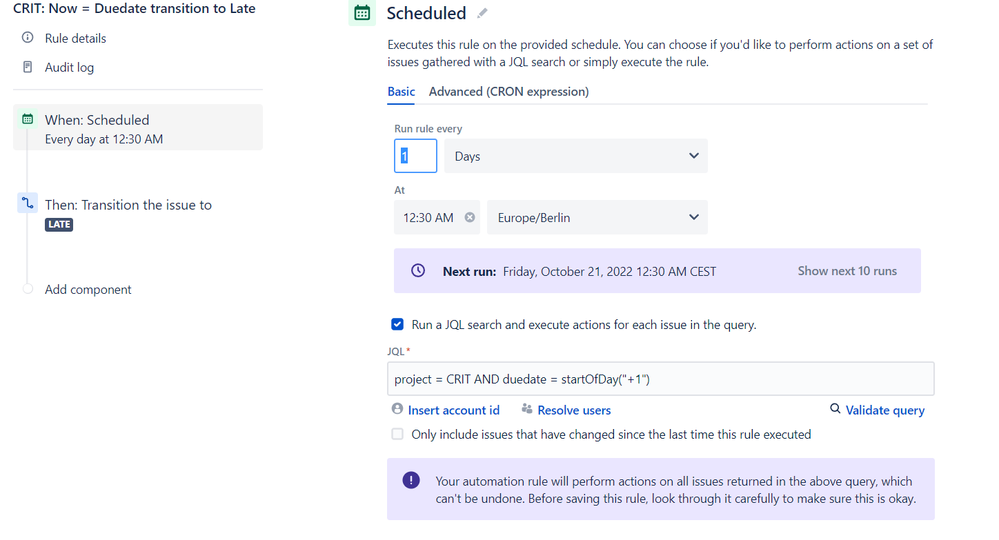Open the Audit log
Screen dimensions: 999x540
tap(69, 68)
